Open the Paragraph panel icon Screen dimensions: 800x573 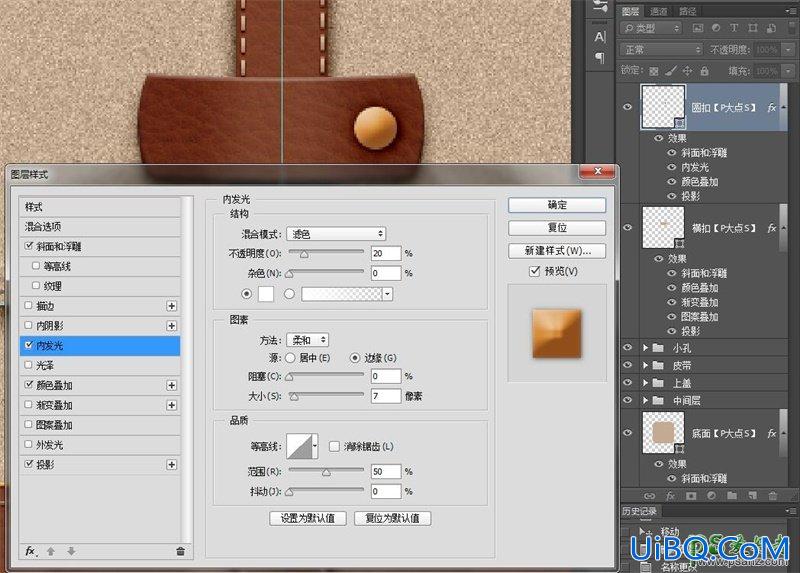coord(600,58)
